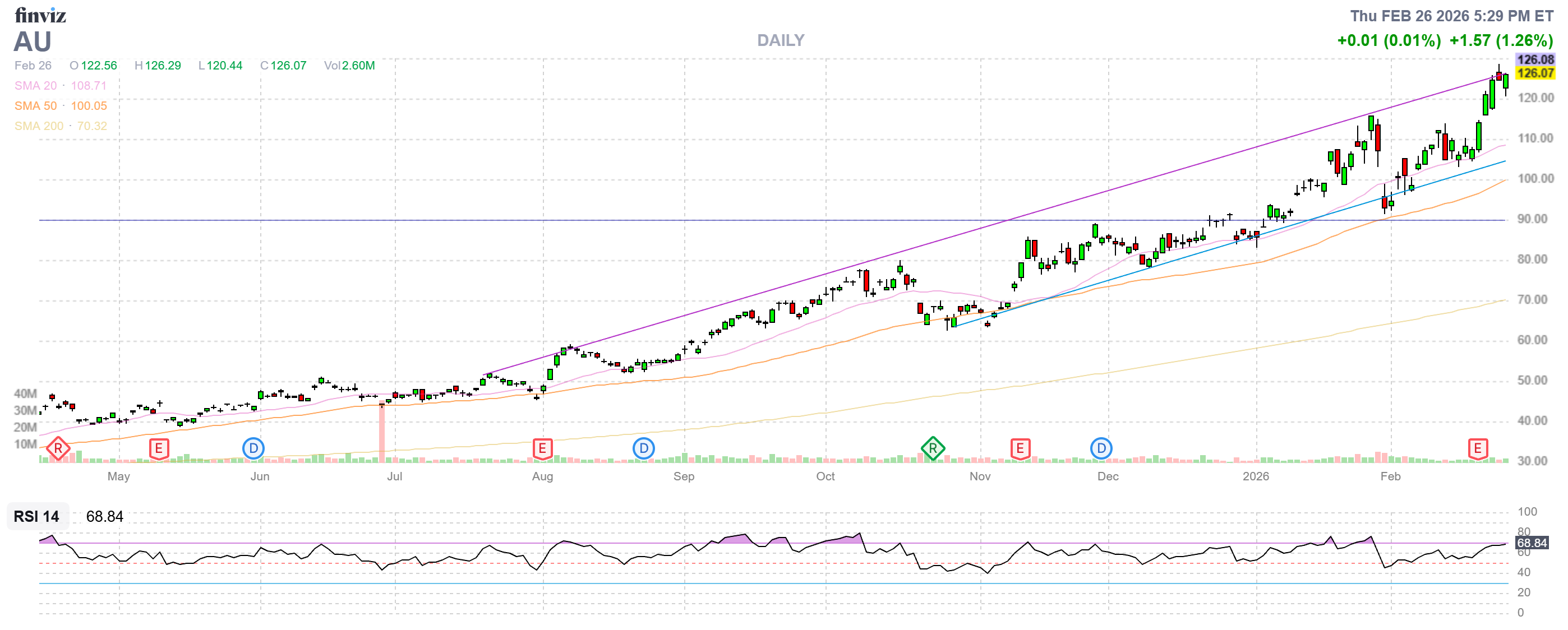Click the earnings E marker in November
This screenshot has height=630, width=1568.
click(1020, 450)
